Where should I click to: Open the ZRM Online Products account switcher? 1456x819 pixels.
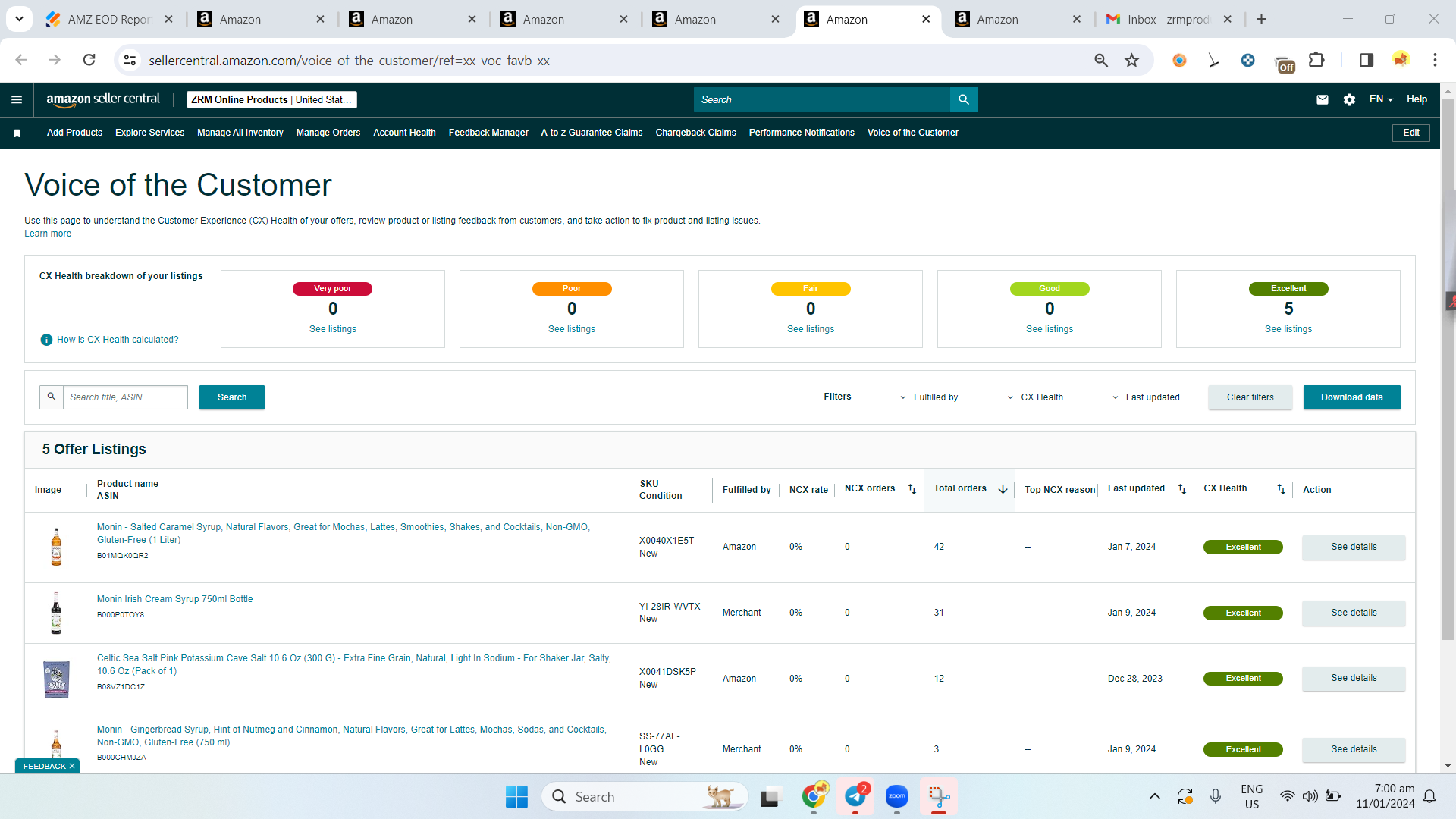pyautogui.click(x=271, y=99)
